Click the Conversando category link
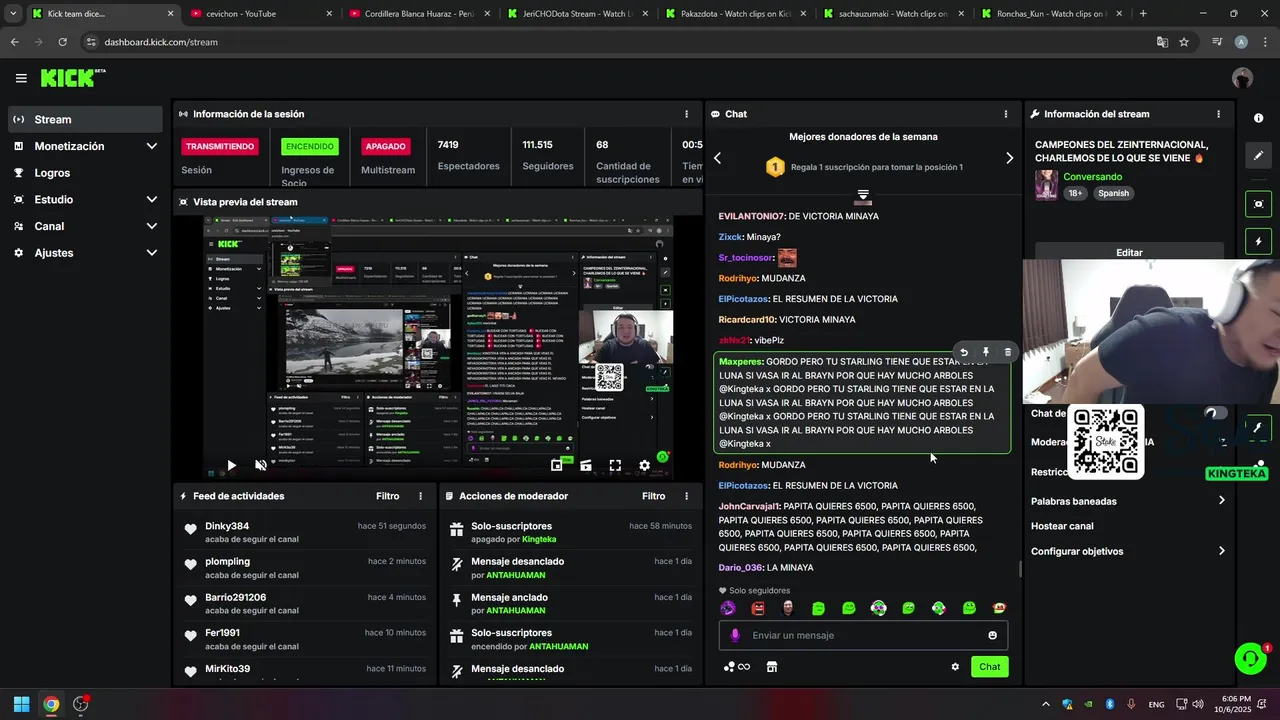Image resolution: width=1280 pixels, height=720 pixels. tap(1092, 177)
